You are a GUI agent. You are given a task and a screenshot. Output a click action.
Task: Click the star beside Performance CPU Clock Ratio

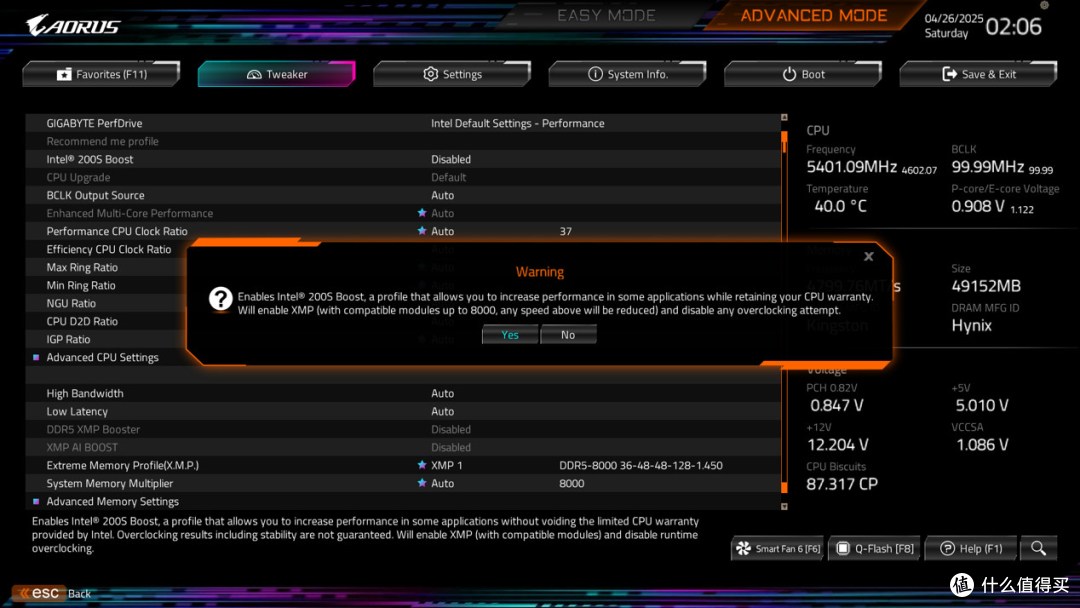pos(422,231)
